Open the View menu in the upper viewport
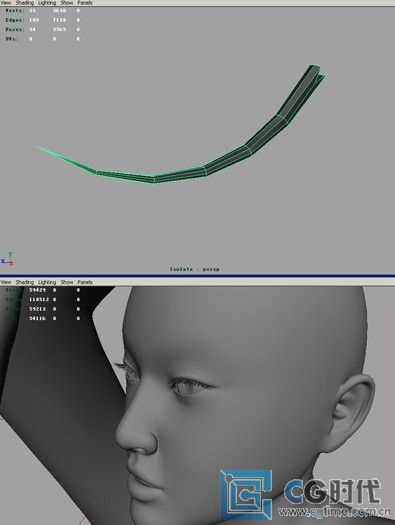Image resolution: width=395 pixels, height=525 pixels. 6,2
